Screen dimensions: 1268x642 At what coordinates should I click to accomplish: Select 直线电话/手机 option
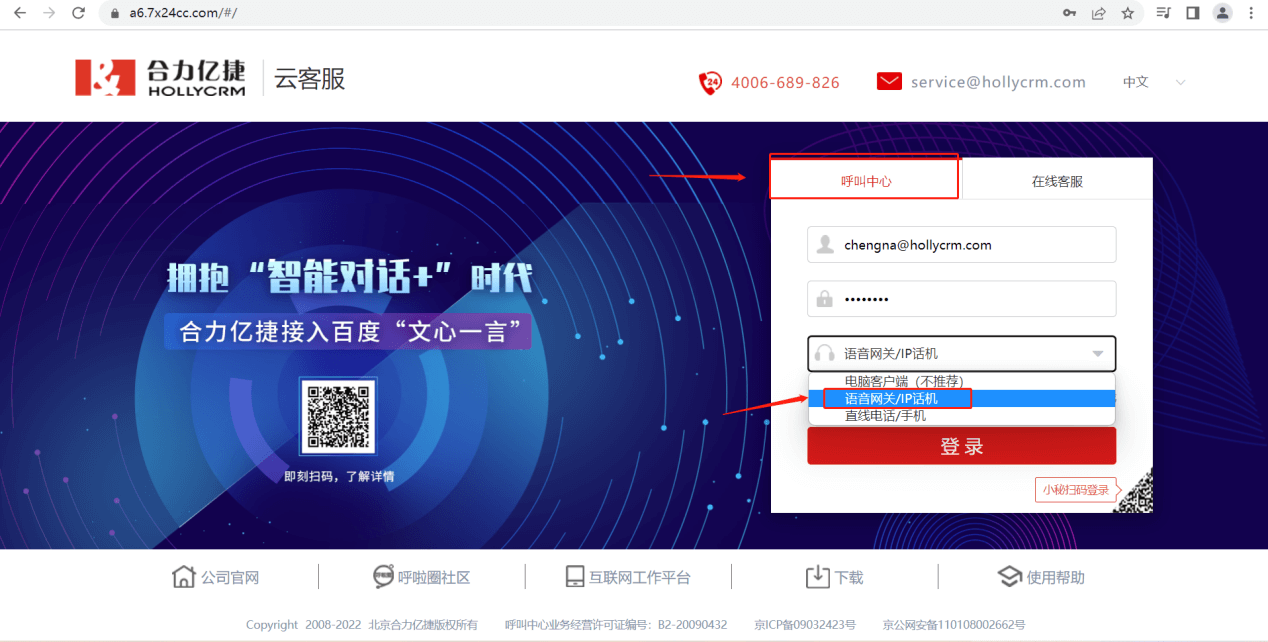click(962, 415)
